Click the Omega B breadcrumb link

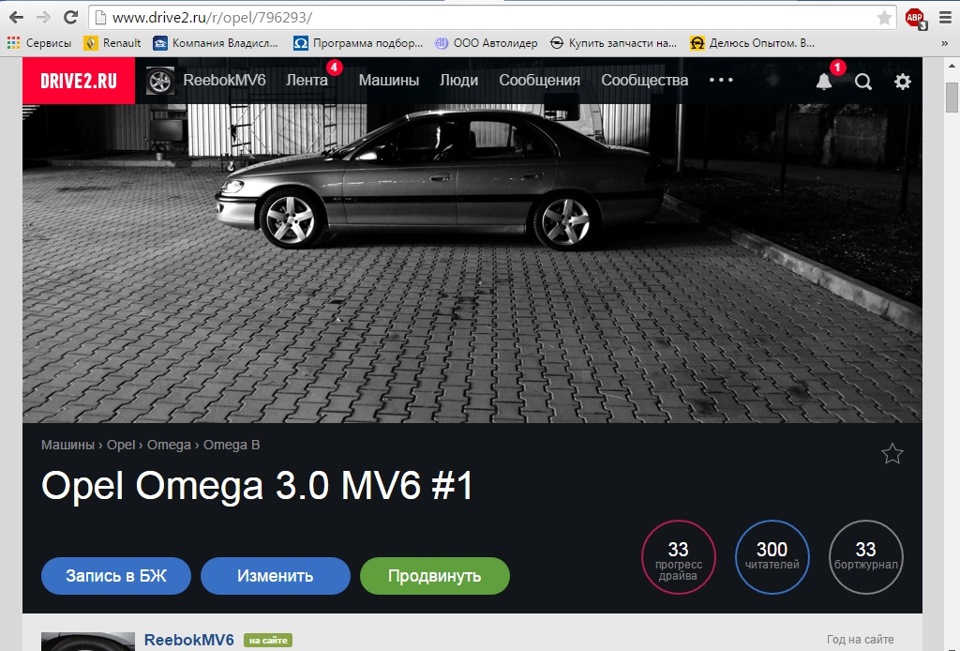231,445
